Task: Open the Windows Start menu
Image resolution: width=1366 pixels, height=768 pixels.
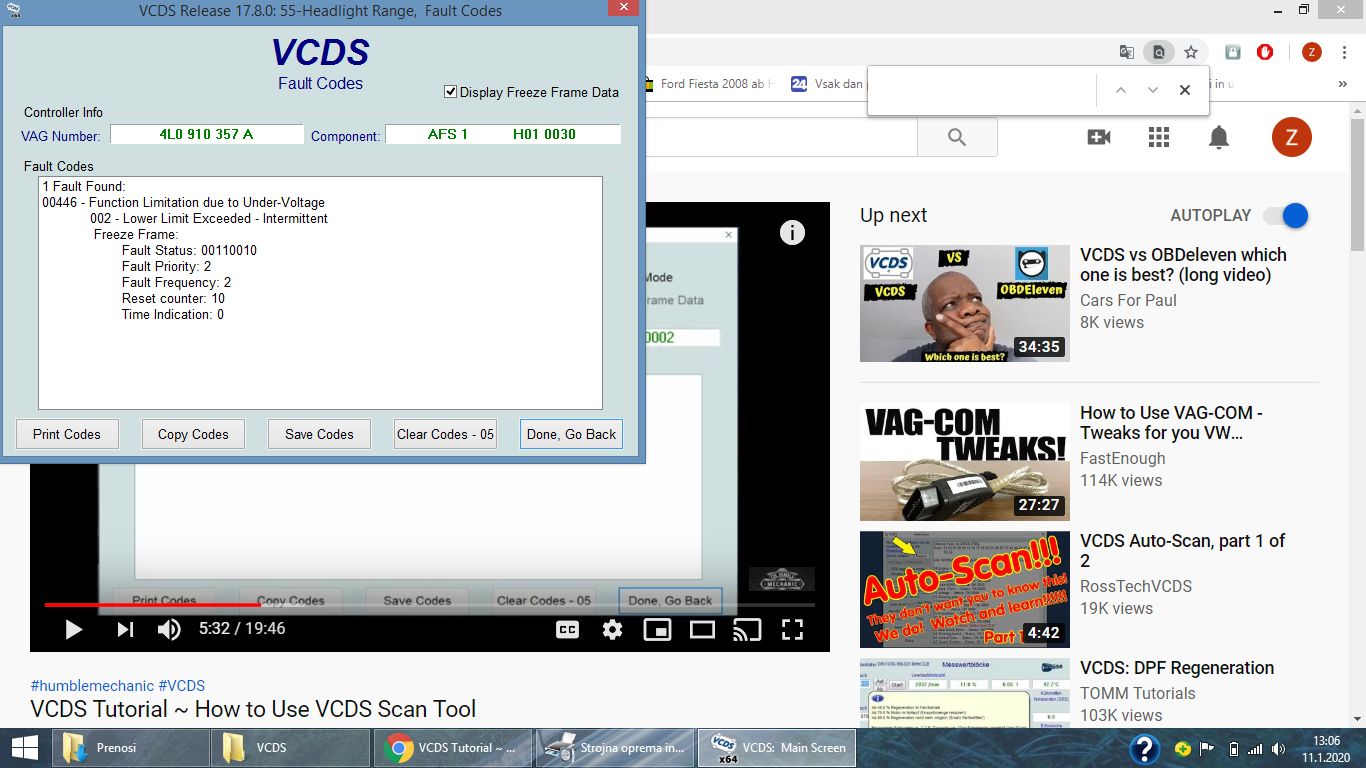Action: [x=24, y=747]
